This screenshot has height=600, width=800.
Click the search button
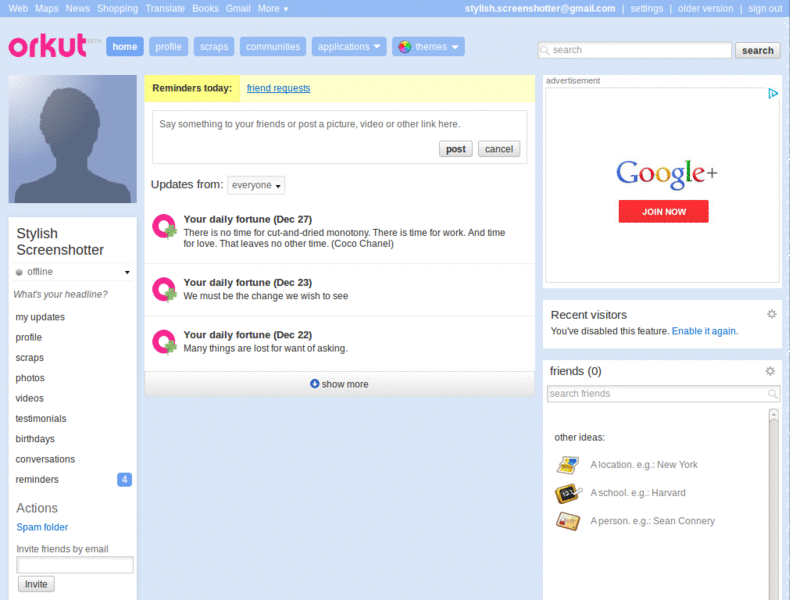[x=758, y=50]
